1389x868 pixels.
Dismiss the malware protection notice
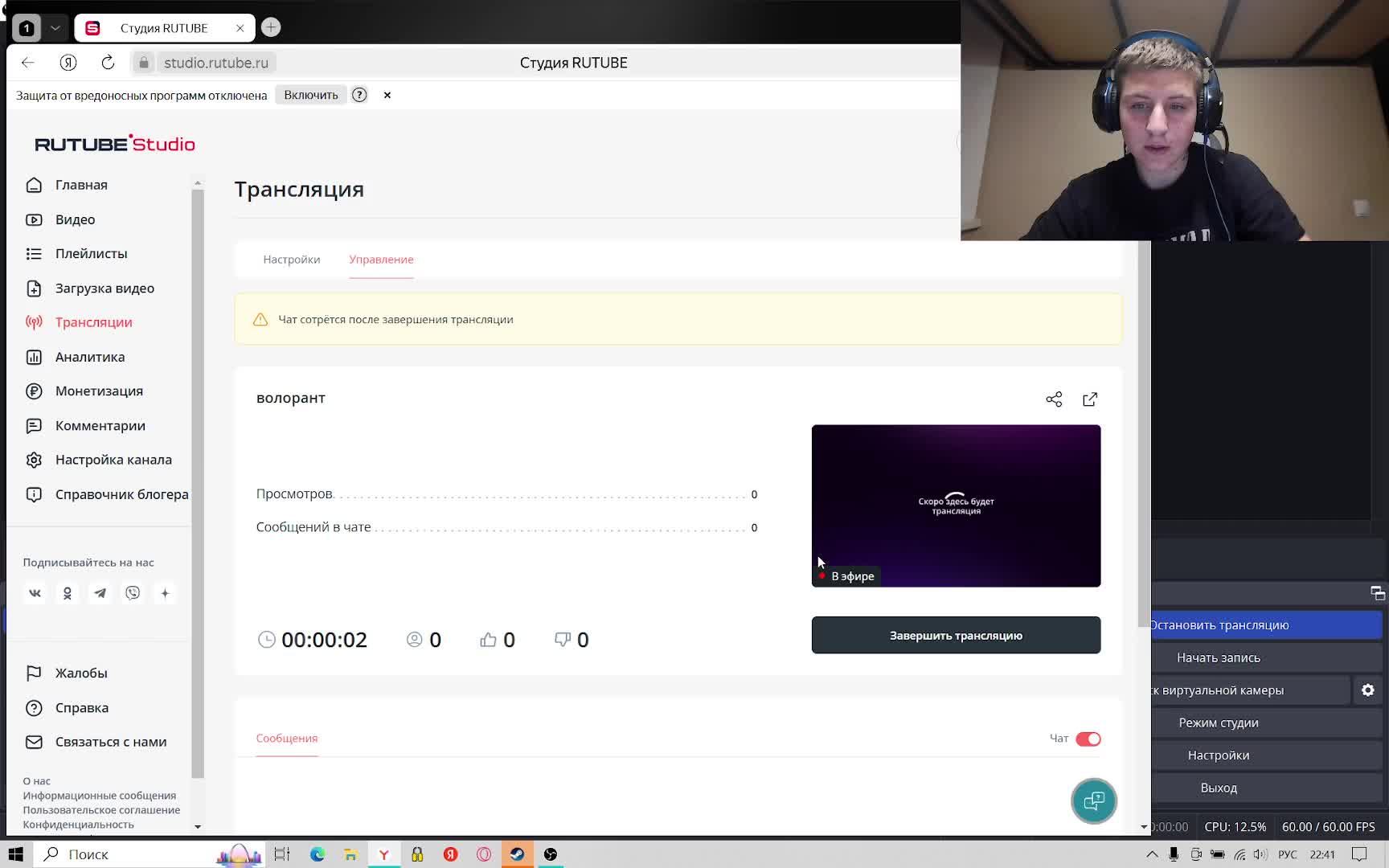point(387,95)
